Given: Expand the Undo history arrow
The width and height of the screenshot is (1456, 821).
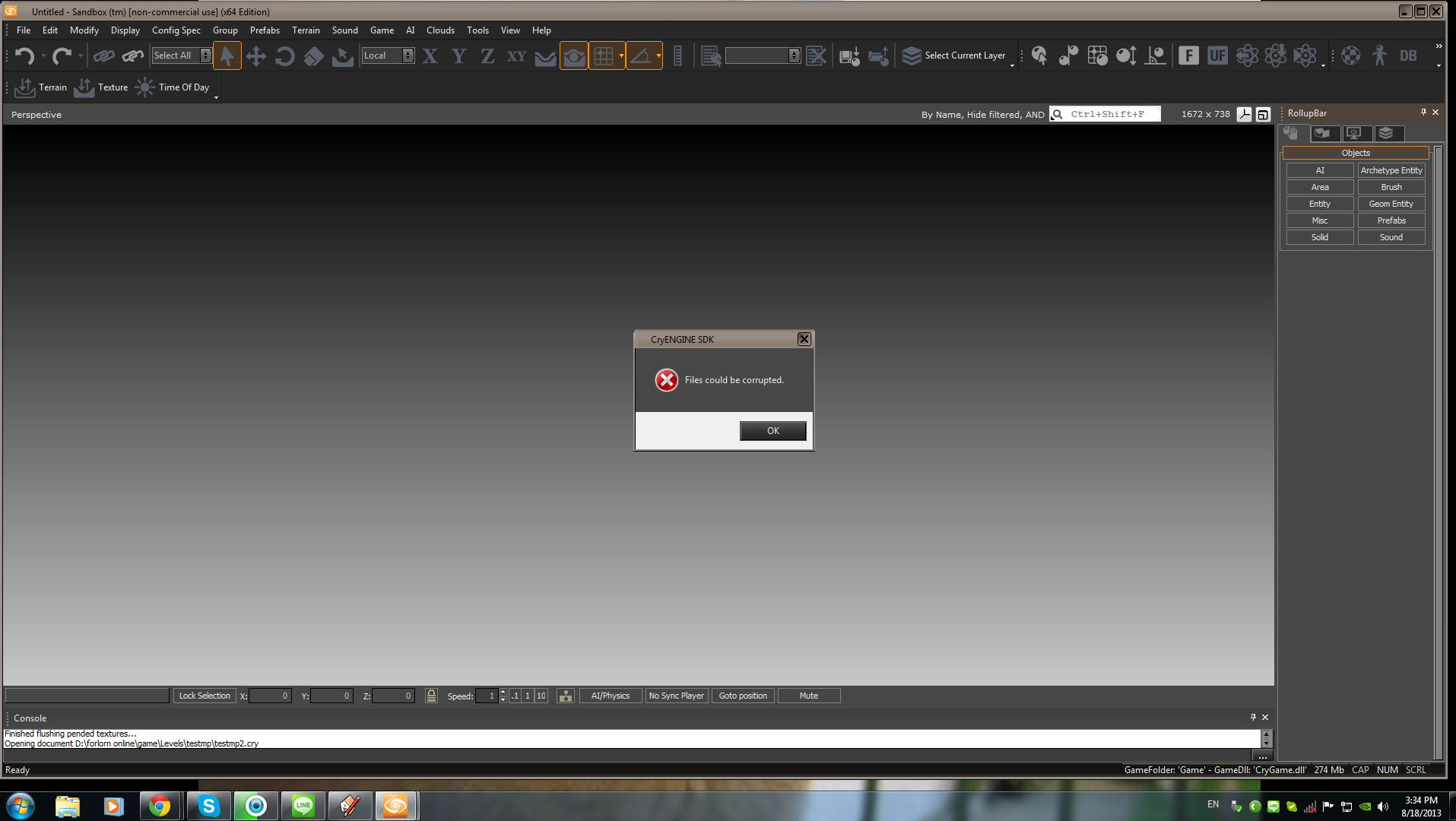Looking at the screenshot, I should [x=43, y=55].
